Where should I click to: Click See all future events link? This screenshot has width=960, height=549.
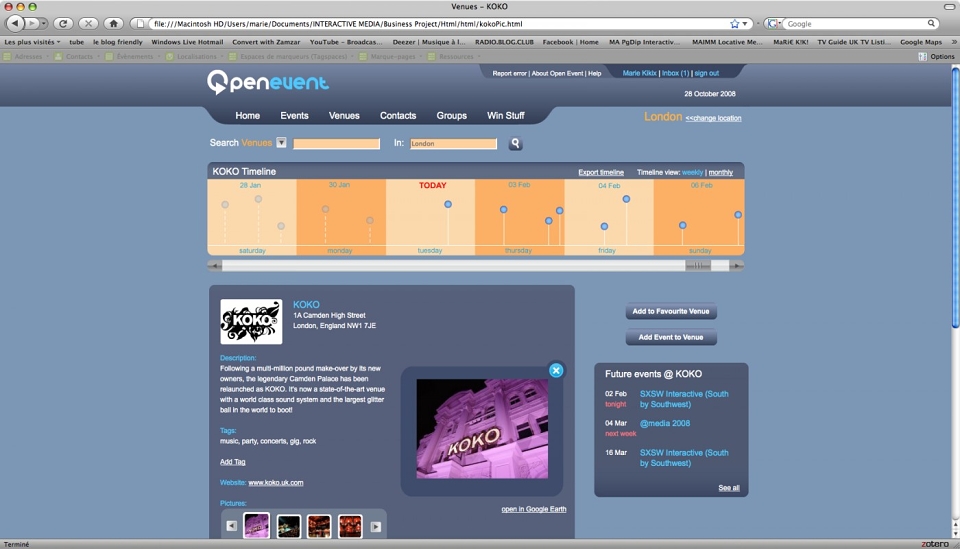[729, 488]
